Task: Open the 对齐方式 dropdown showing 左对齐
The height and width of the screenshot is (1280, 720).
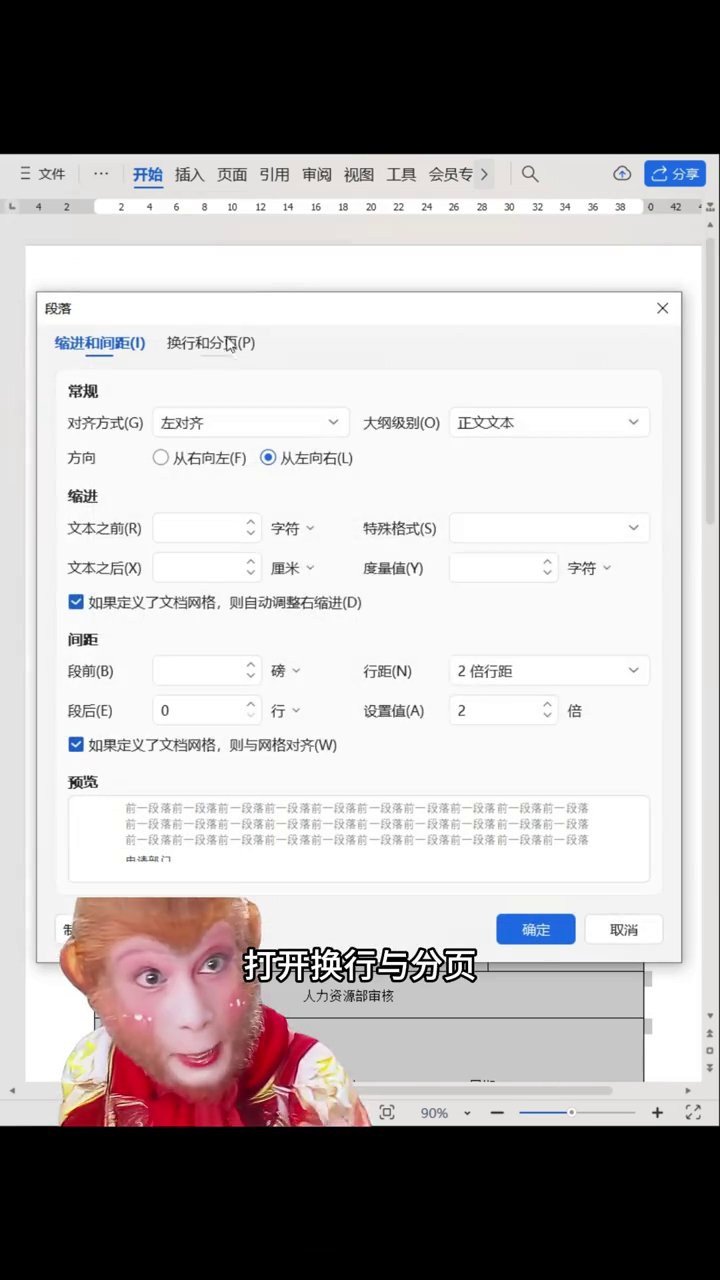Action: coord(251,423)
